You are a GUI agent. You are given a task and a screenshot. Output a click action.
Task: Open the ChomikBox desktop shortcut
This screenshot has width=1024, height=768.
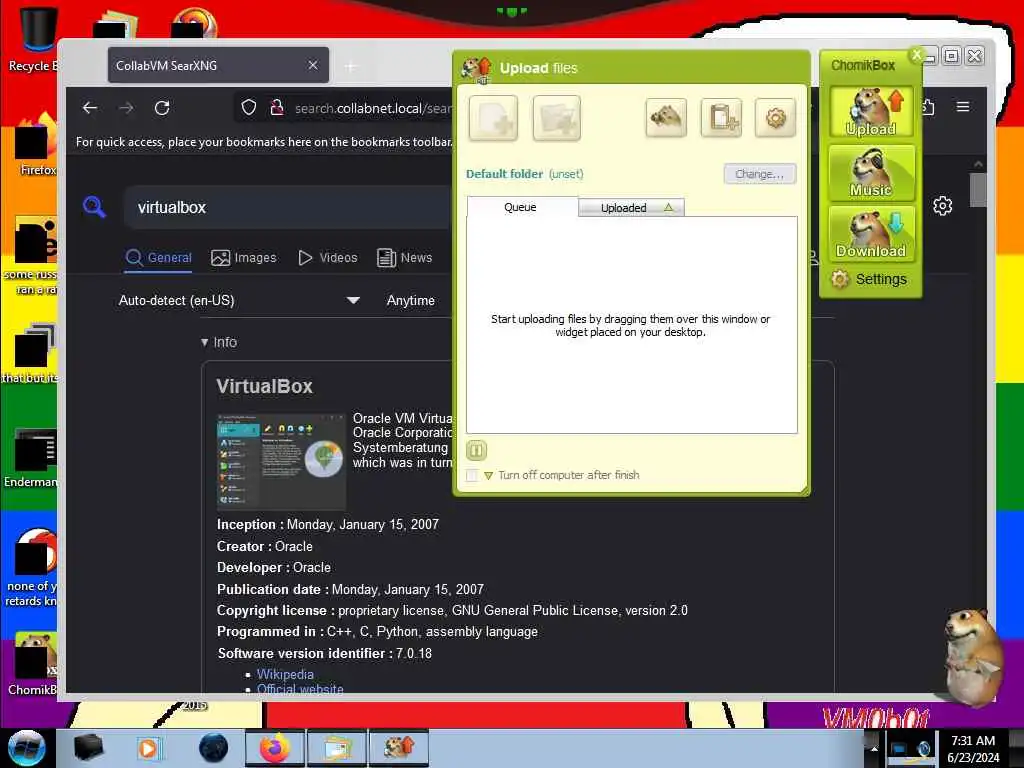click(33, 664)
